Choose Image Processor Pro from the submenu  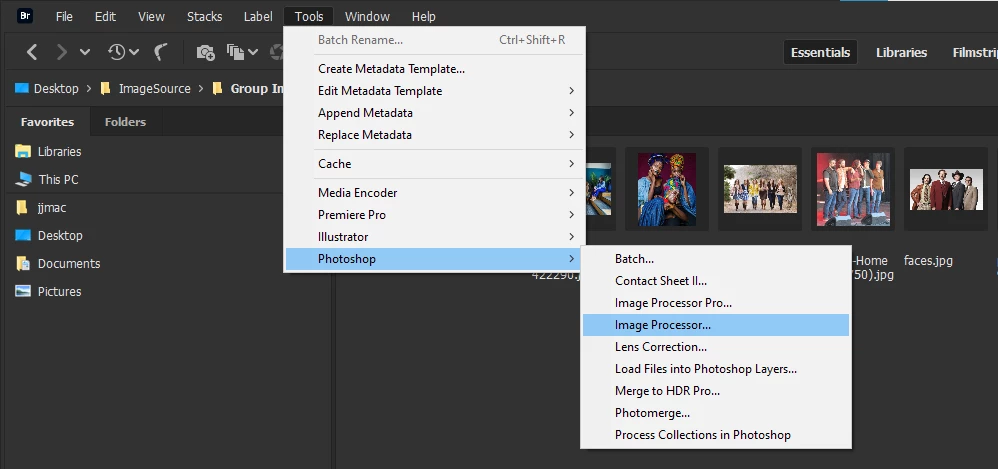click(x=716, y=303)
